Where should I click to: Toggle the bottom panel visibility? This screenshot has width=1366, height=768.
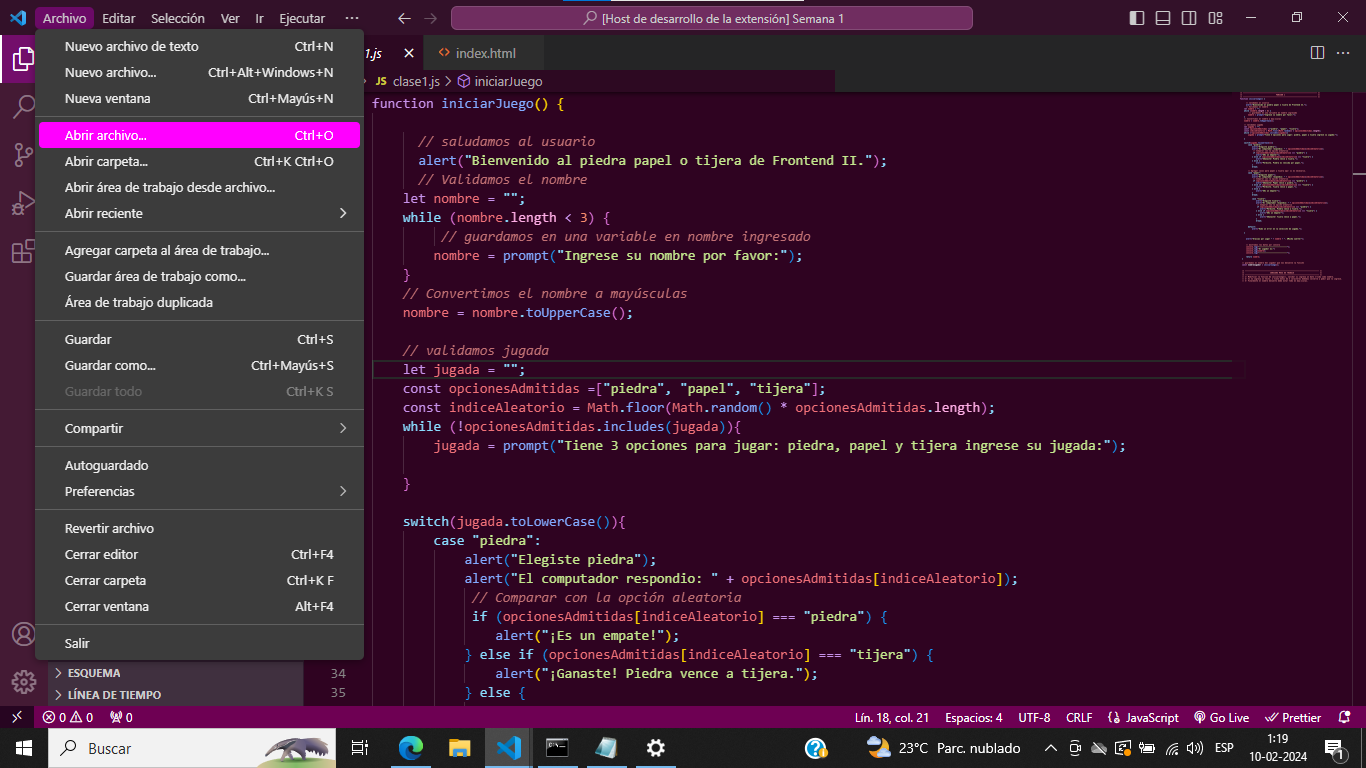pyautogui.click(x=1163, y=18)
